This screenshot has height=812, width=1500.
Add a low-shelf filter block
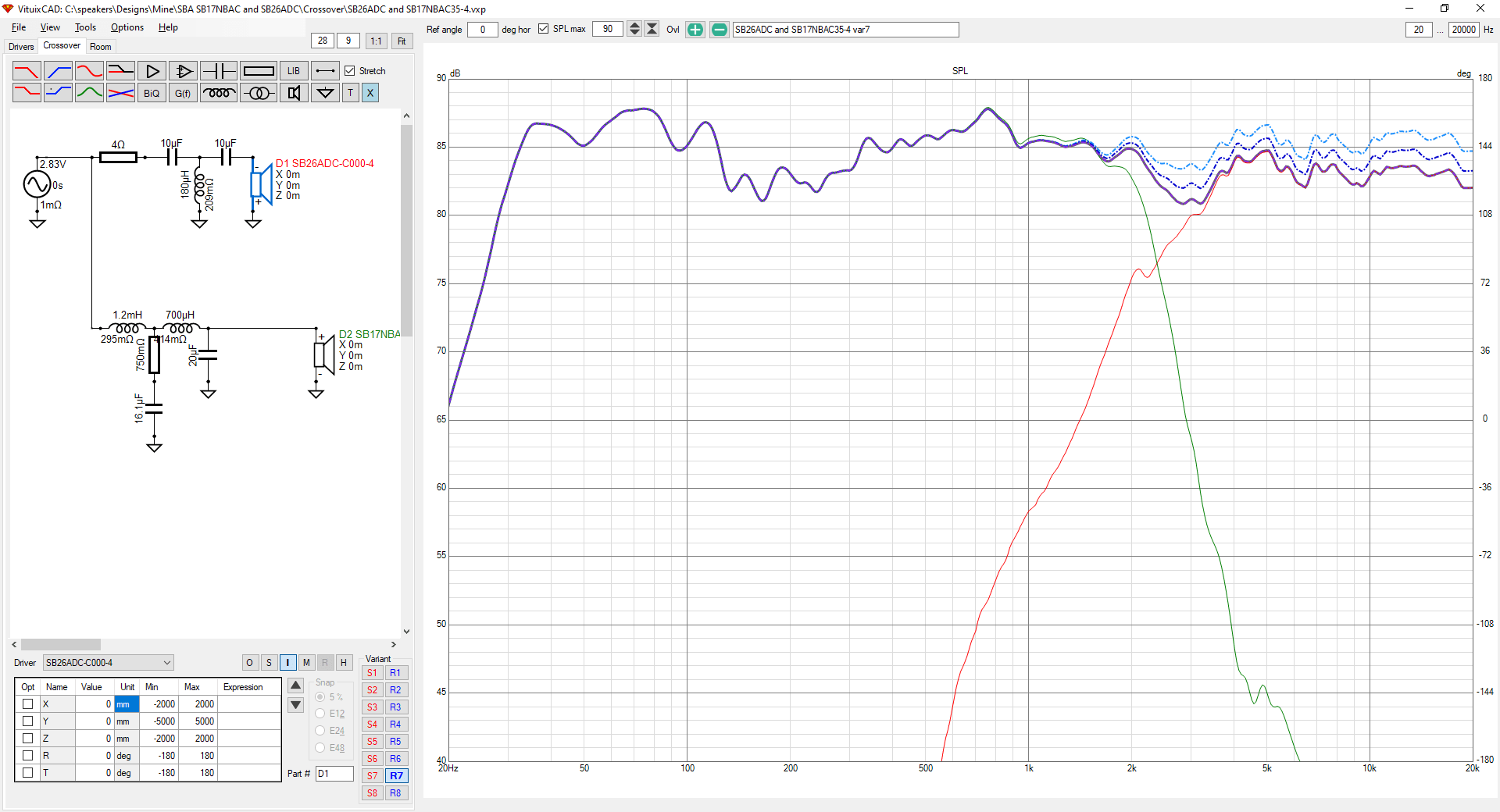[x=27, y=93]
